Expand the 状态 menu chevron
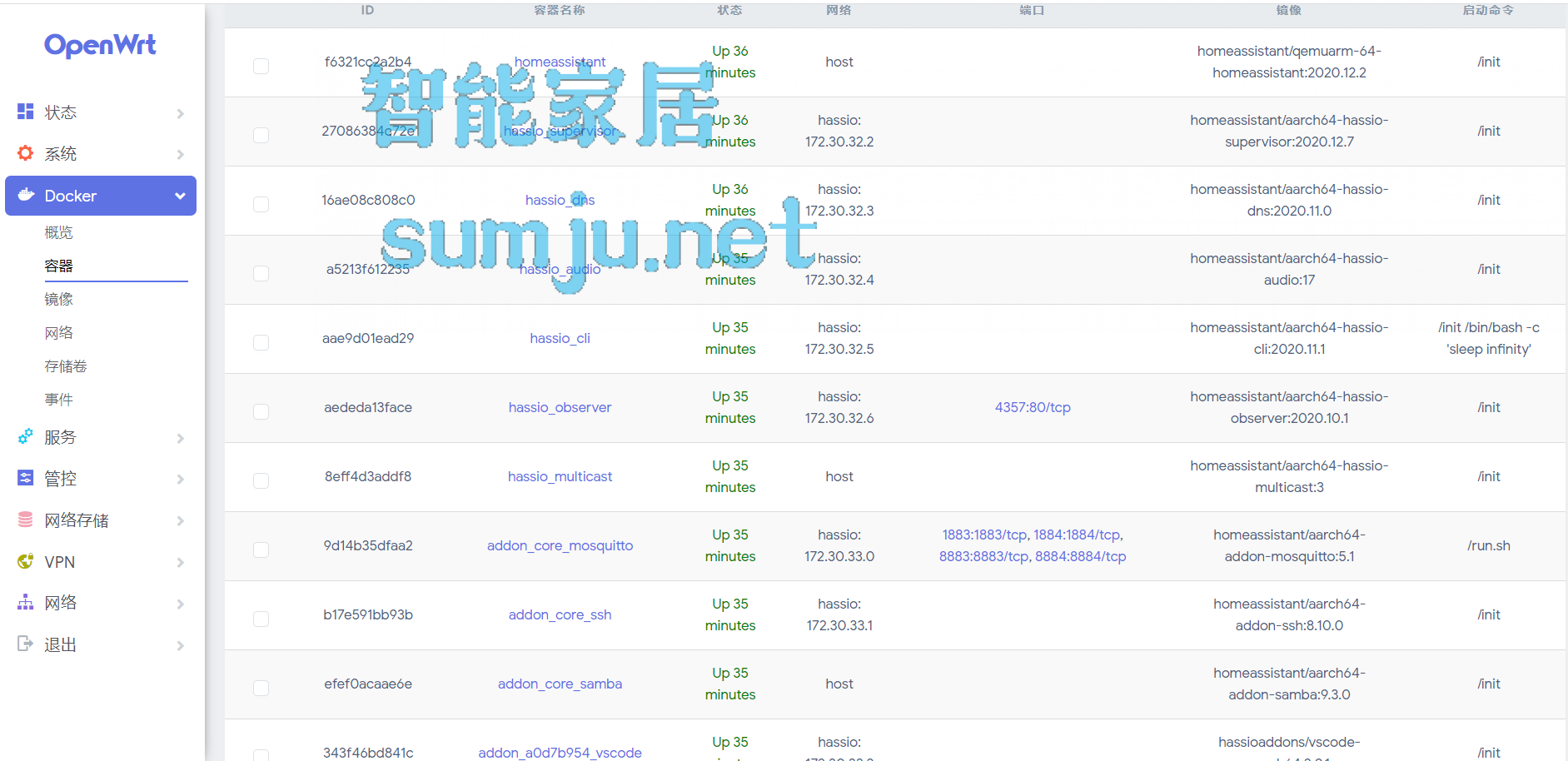Screen dimensions: 1568x761 click(x=180, y=113)
